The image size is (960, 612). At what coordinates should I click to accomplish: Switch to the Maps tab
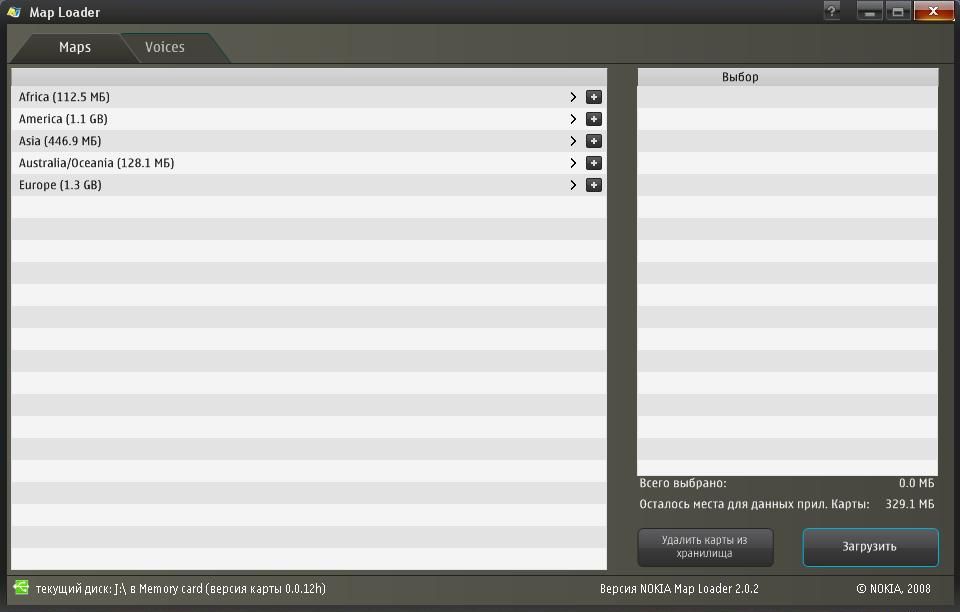pos(75,47)
